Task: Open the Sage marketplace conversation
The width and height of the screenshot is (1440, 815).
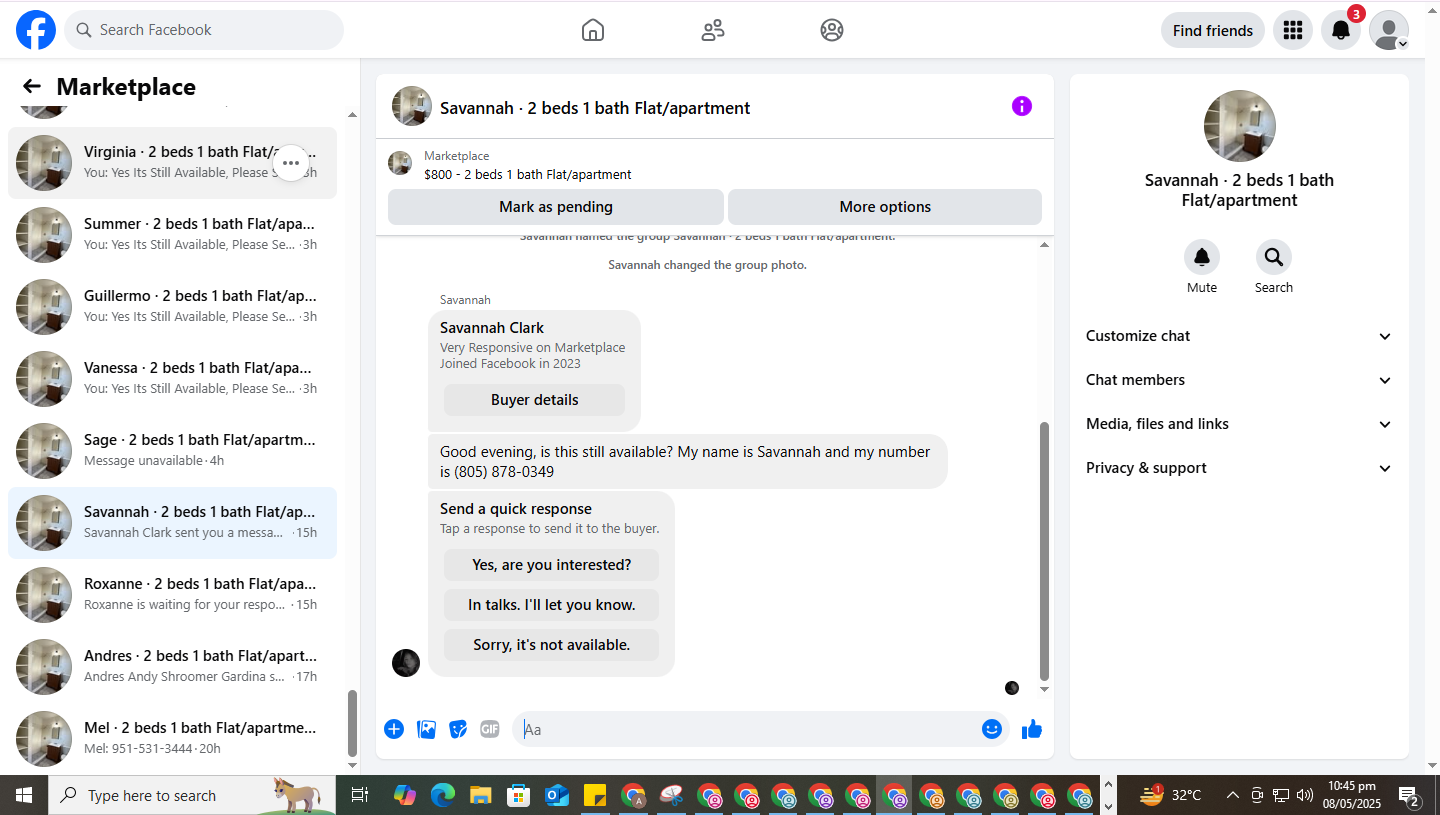Action: tap(172, 451)
